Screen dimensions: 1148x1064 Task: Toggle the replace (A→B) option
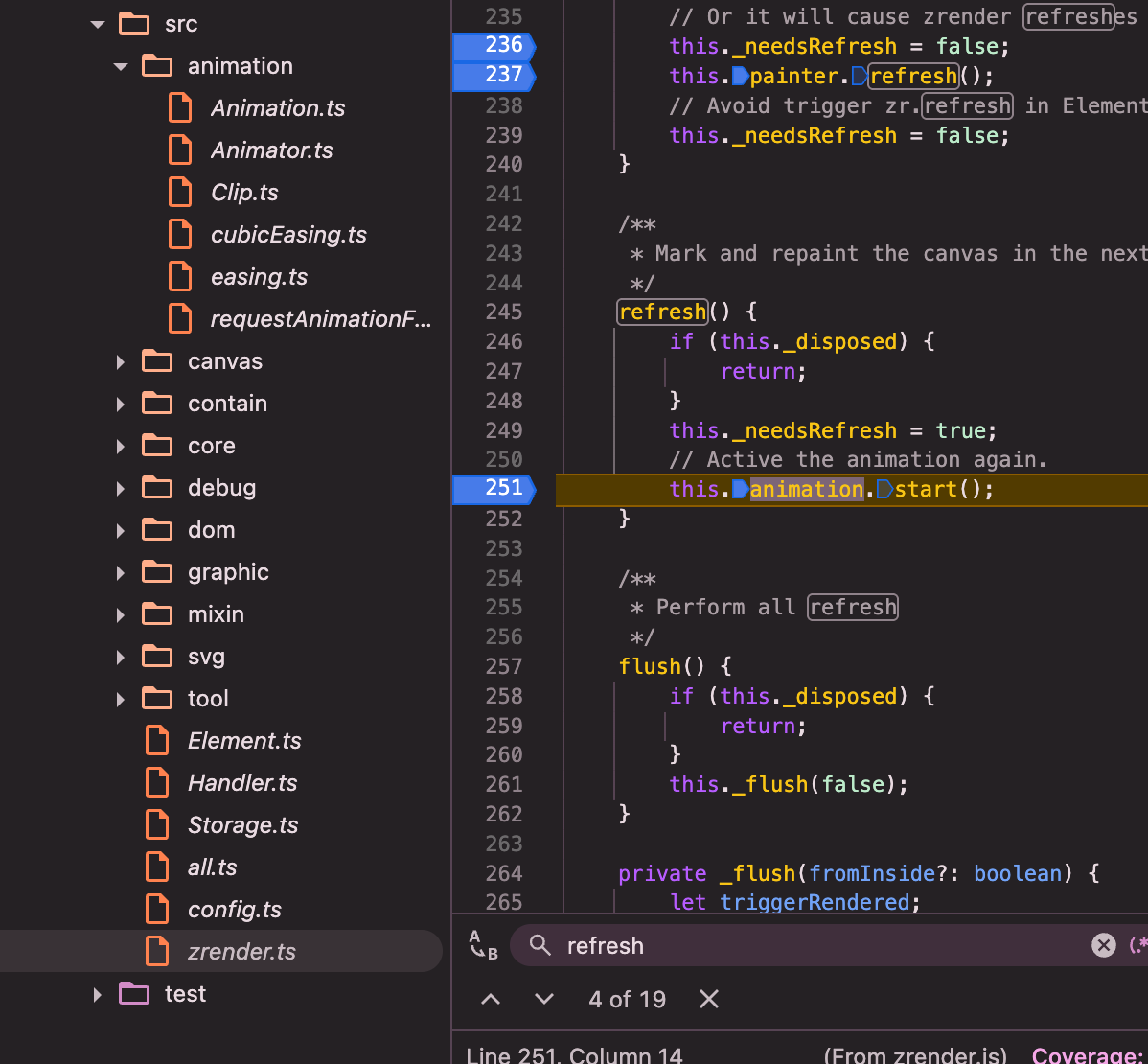coord(483,945)
